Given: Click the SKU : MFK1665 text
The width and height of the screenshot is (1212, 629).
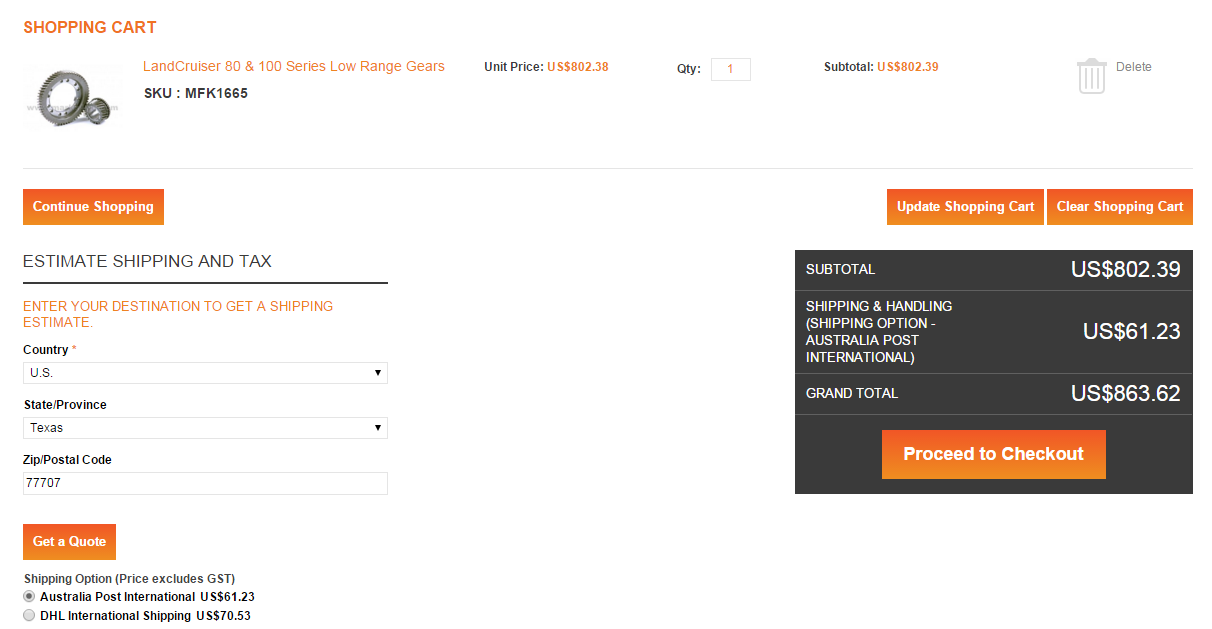Looking at the screenshot, I should tap(196, 93).
